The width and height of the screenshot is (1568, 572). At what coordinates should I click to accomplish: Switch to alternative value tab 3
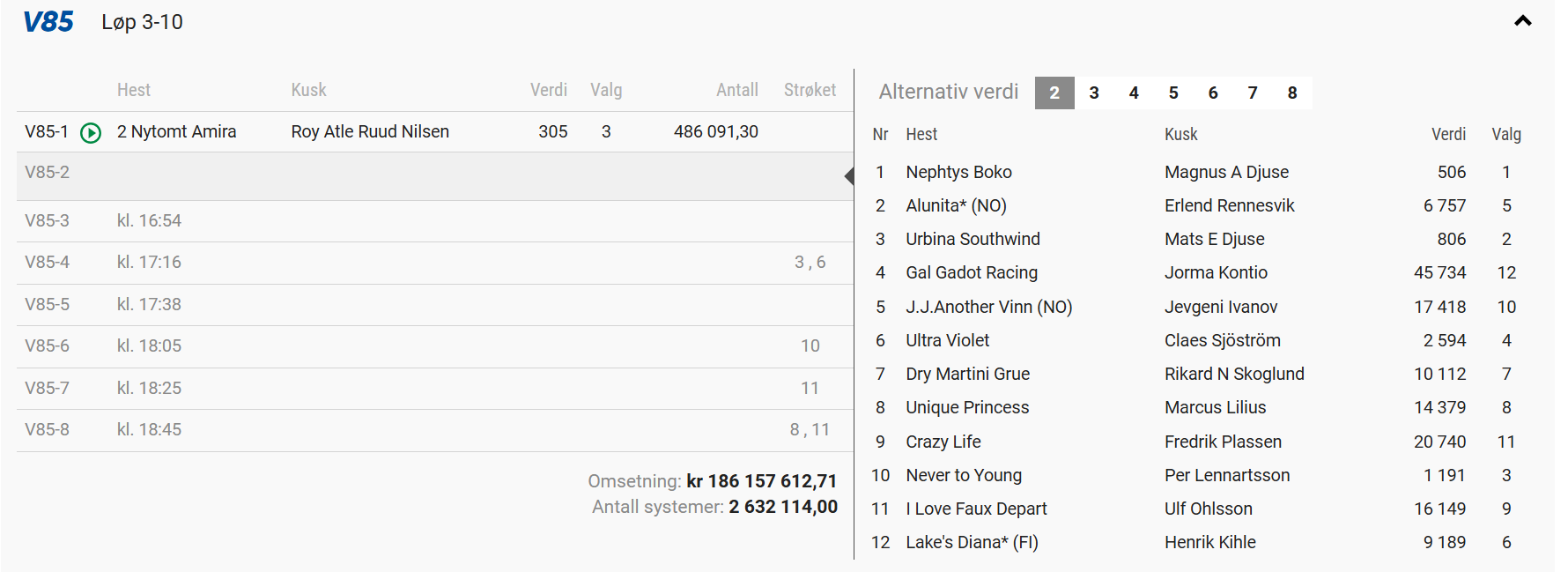(x=1094, y=93)
